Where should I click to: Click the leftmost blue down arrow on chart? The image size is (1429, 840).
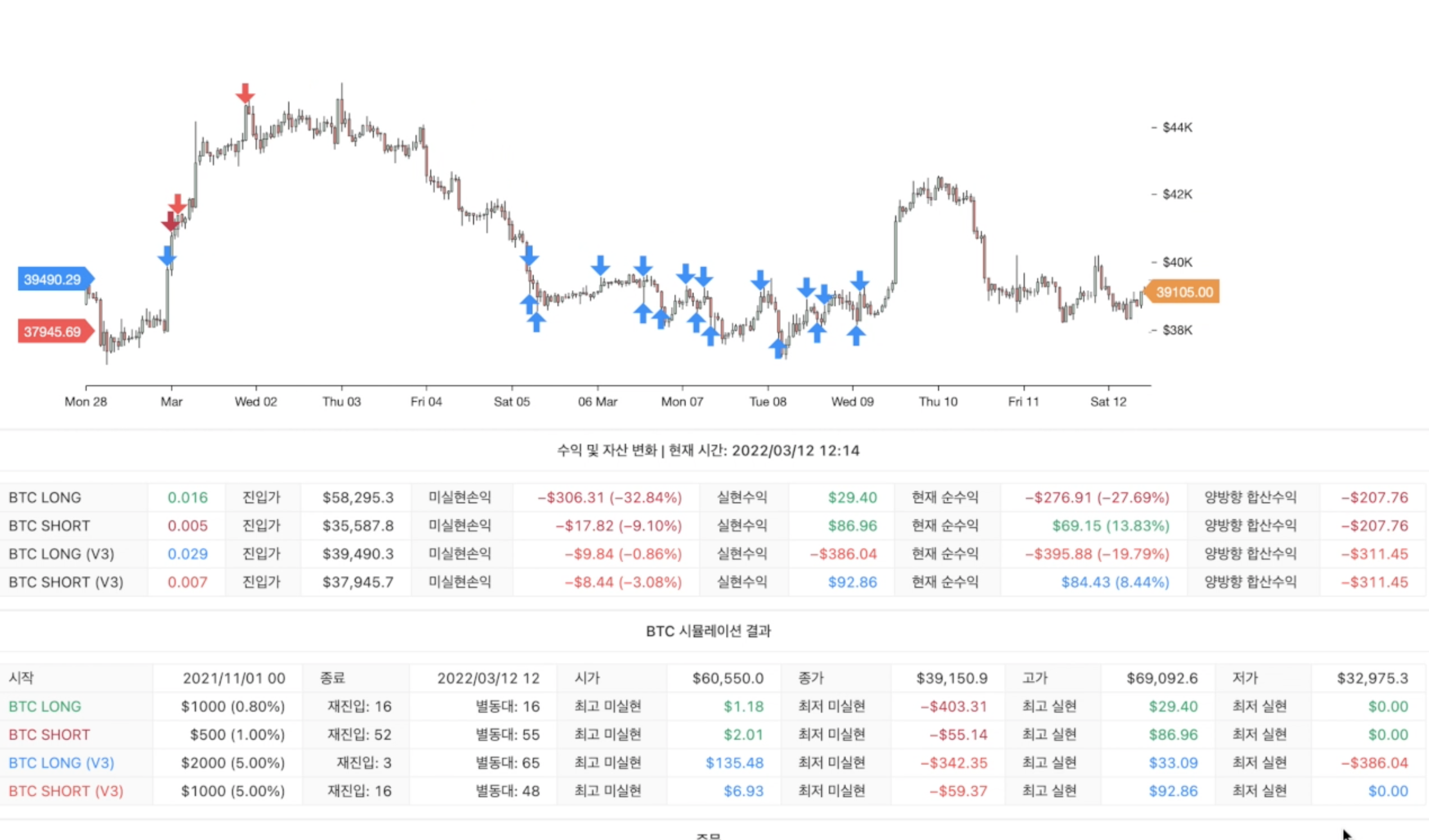tap(167, 256)
